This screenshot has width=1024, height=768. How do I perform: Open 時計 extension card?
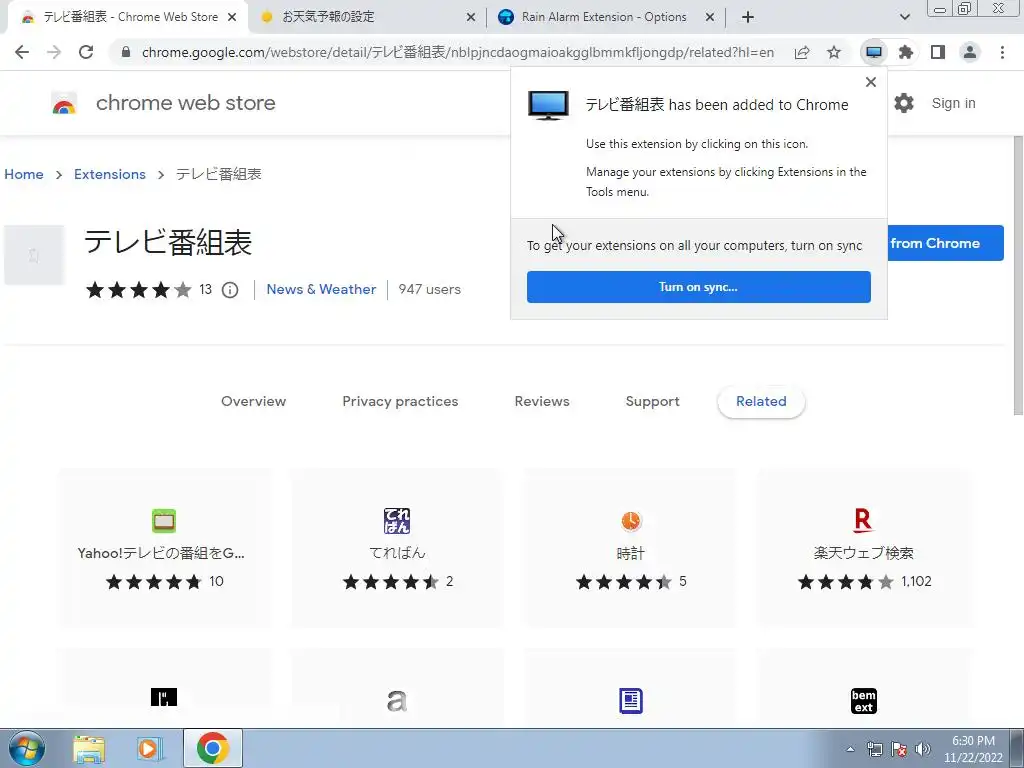pos(630,548)
